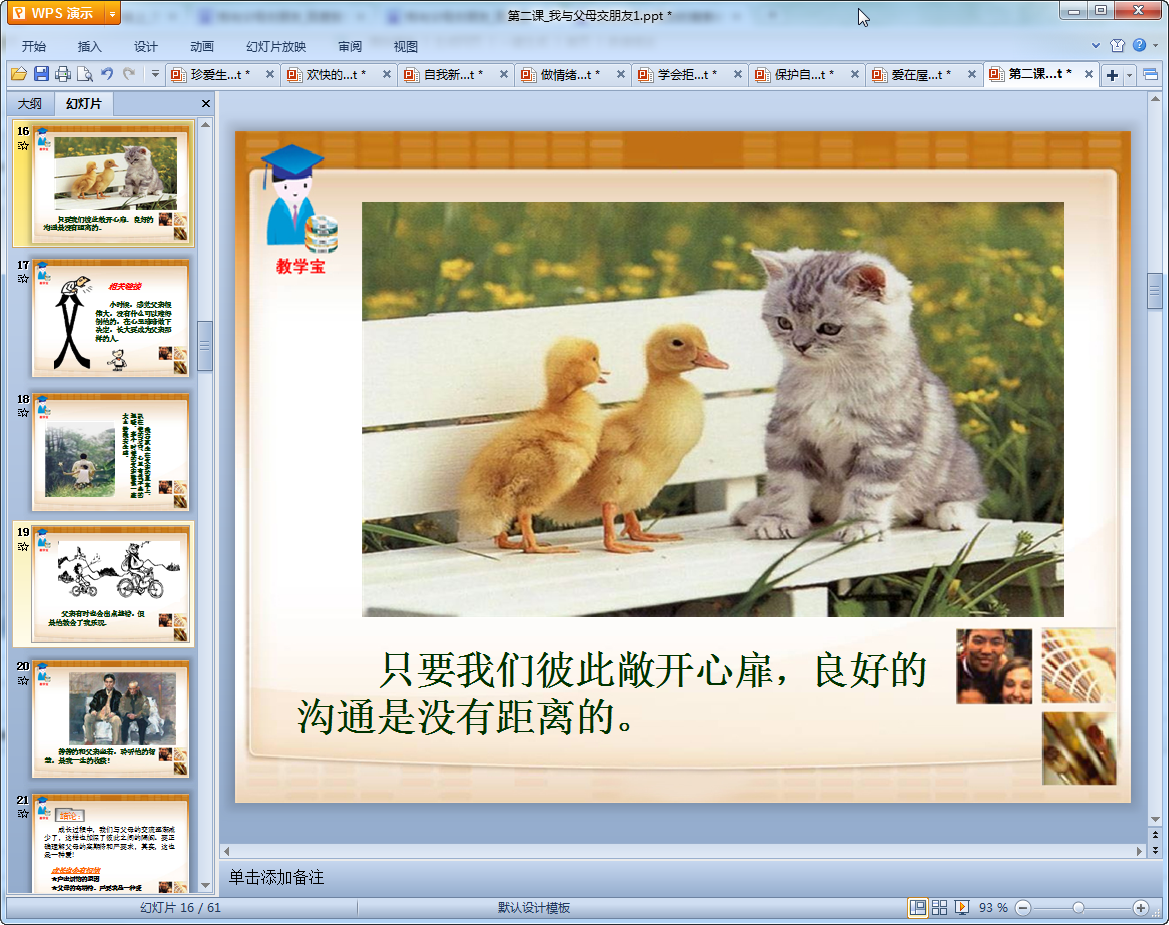Click the tab list icon at far right
The image size is (1169, 925).
(1150, 75)
